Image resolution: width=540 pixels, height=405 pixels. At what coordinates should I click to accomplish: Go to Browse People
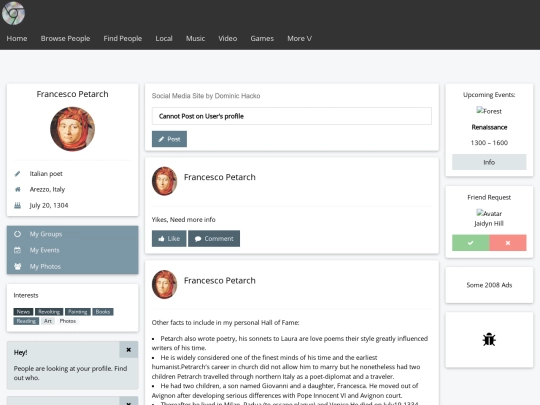click(x=65, y=39)
